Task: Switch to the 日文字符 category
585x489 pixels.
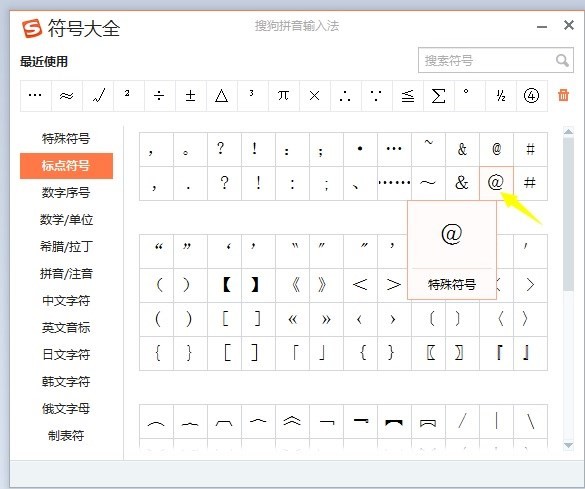Action: point(66,354)
